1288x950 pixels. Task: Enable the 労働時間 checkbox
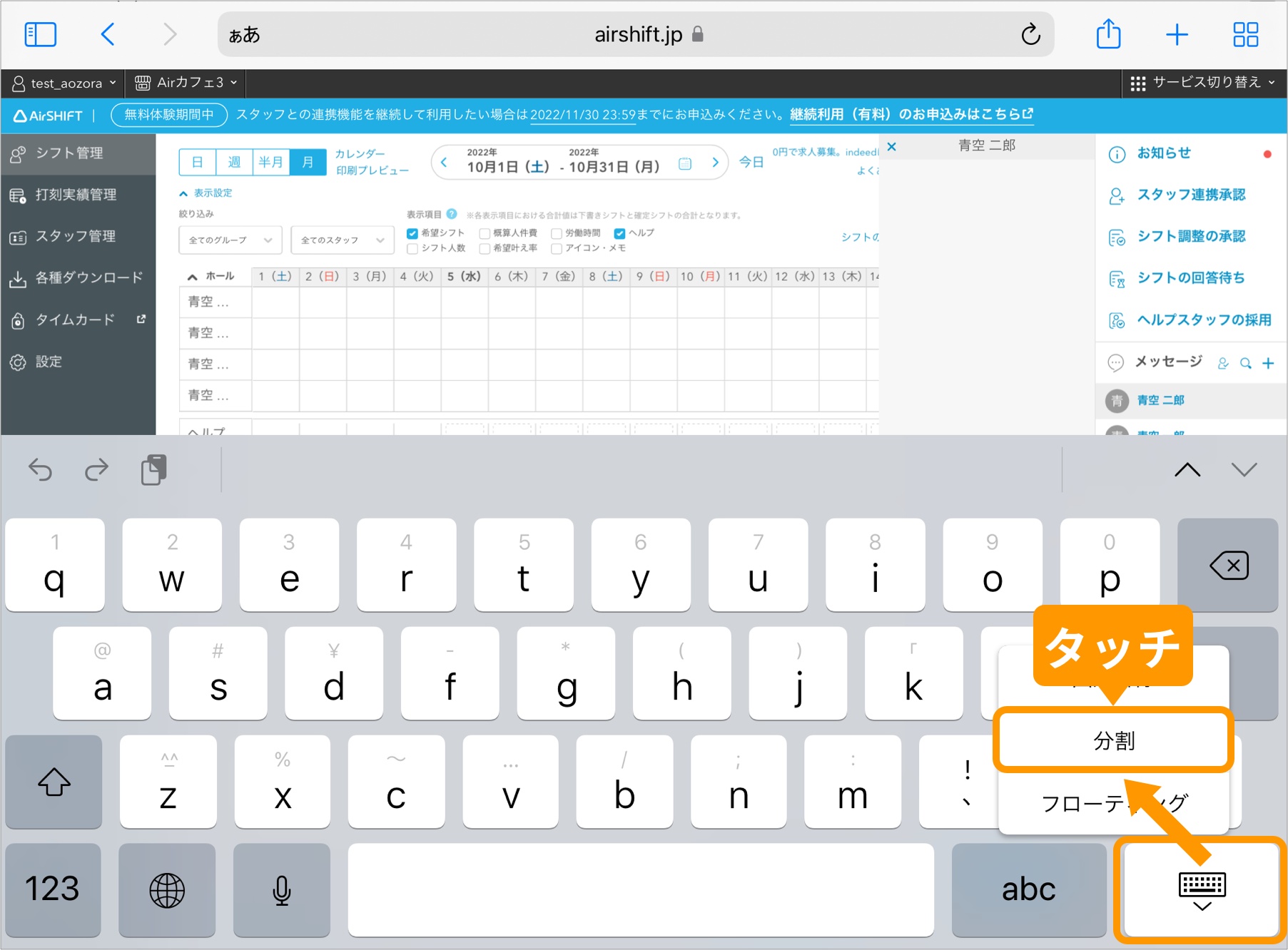(x=557, y=233)
